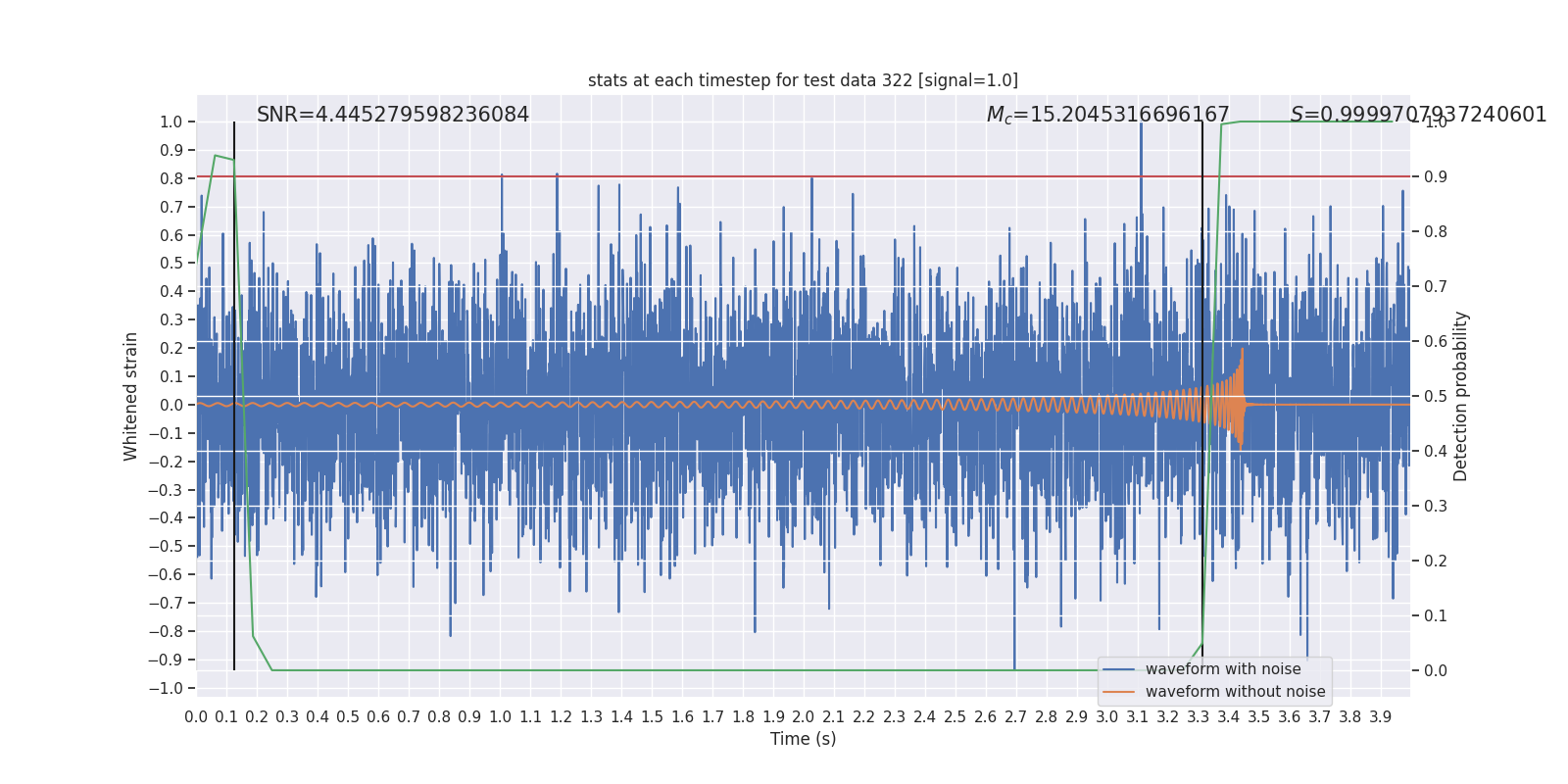
Task: Click the plot title about test data 322
Action: (x=803, y=80)
